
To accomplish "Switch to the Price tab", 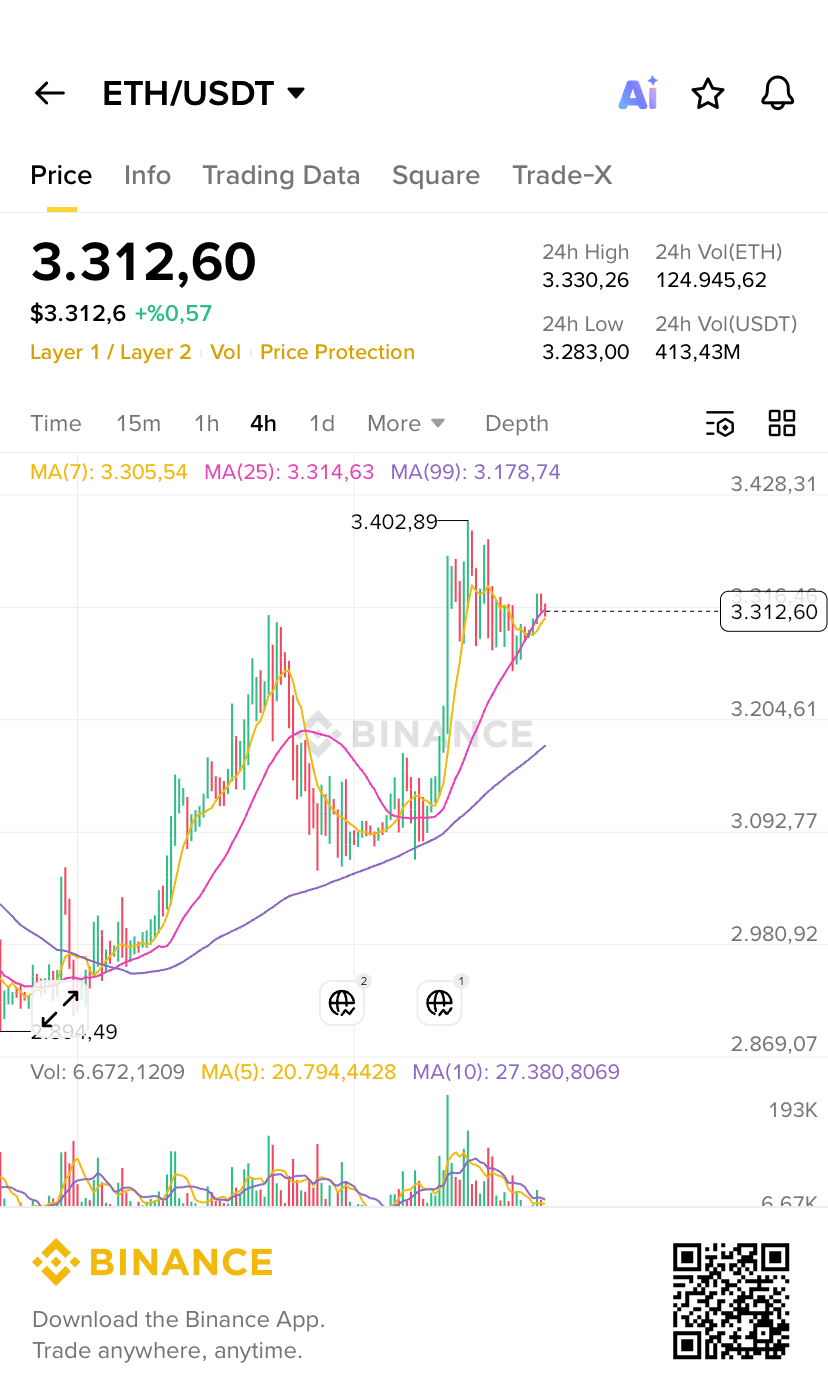I will (x=61, y=176).
